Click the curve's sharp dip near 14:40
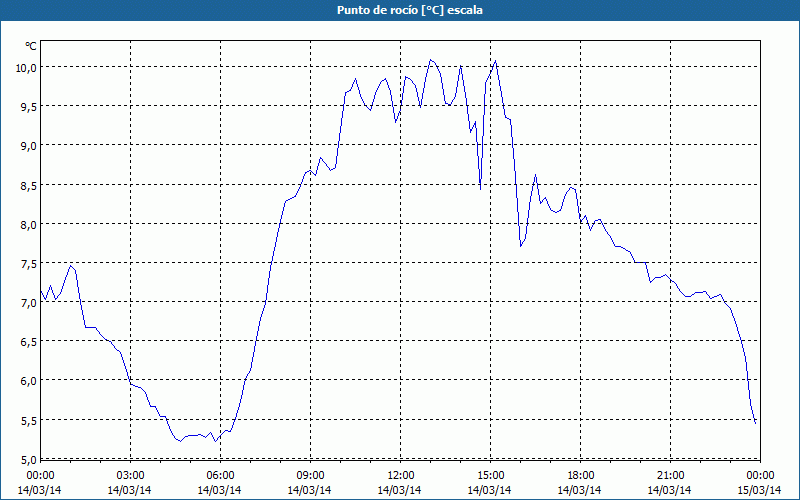Image resolution: width=800 pixels, height=500 pixels. [x=480, y=189]
